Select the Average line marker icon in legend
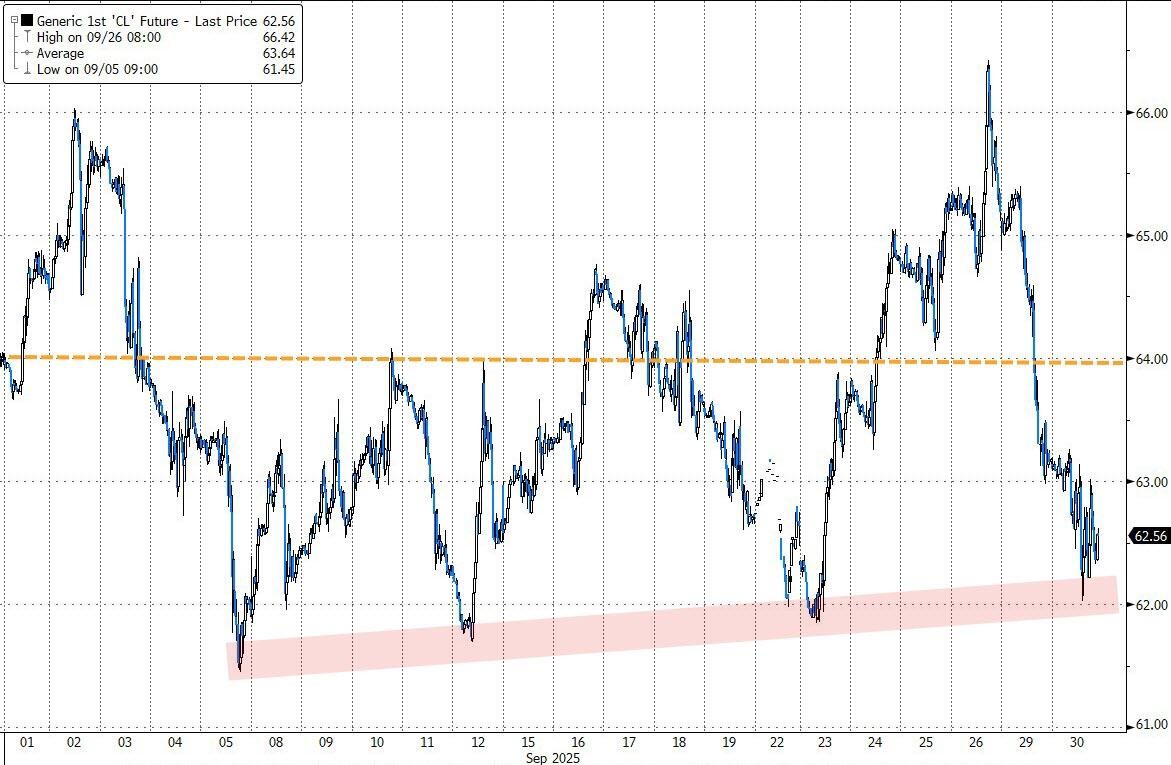1171x765 pixels. (x=27, y=54)
